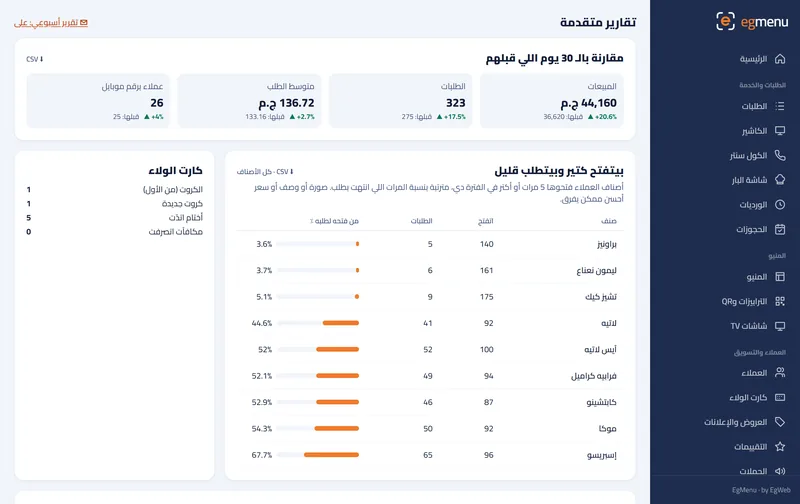
Task: Follow the EgMenu - by EgWeb footer link
Action: tap(761, 490)
